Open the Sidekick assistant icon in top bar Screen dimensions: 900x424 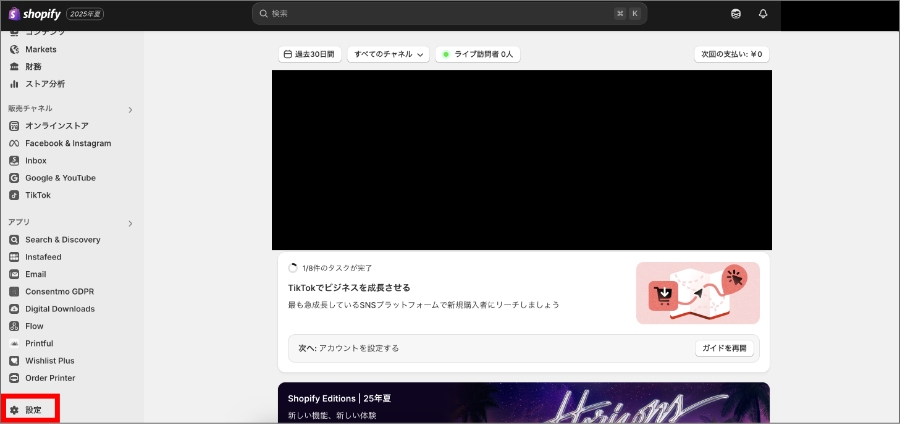(x=736, y=14)
